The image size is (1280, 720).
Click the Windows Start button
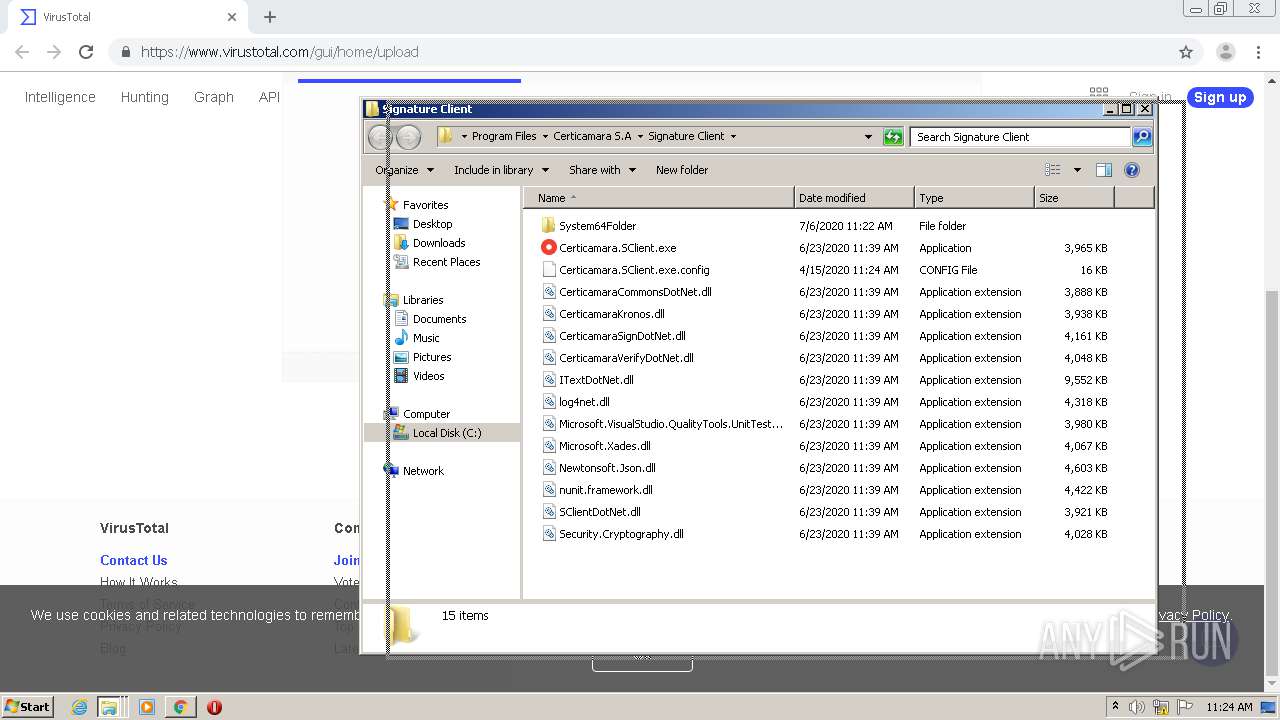(28, 707)
